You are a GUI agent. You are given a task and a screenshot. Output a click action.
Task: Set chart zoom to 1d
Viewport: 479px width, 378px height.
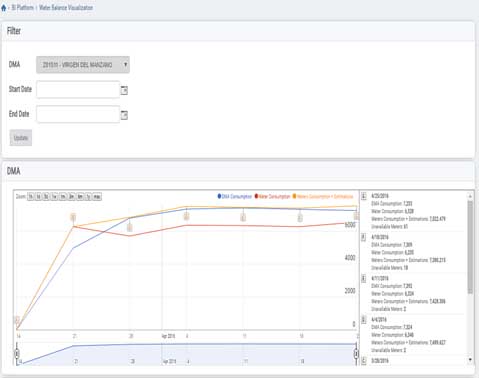(x=39, y=197)
